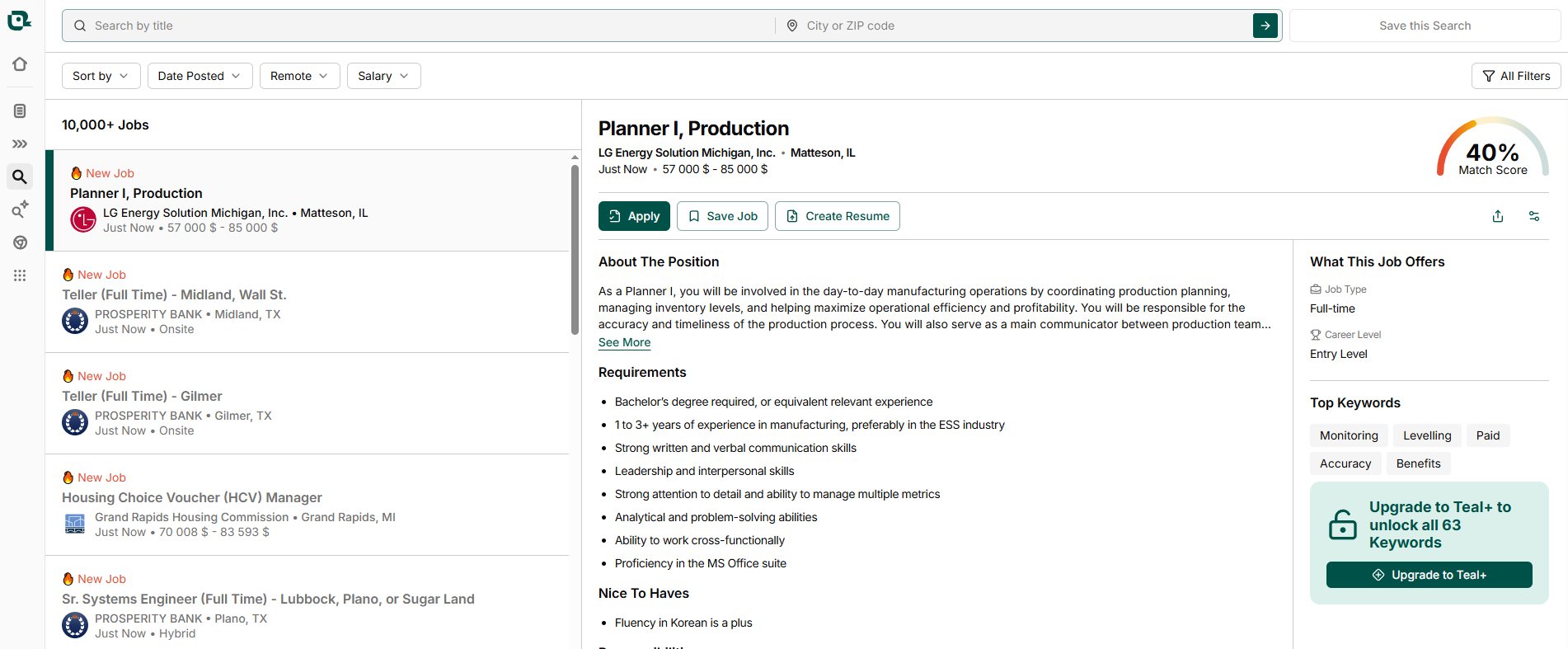
Task: Open the apps grid sidebar icon
Action: 20,275
